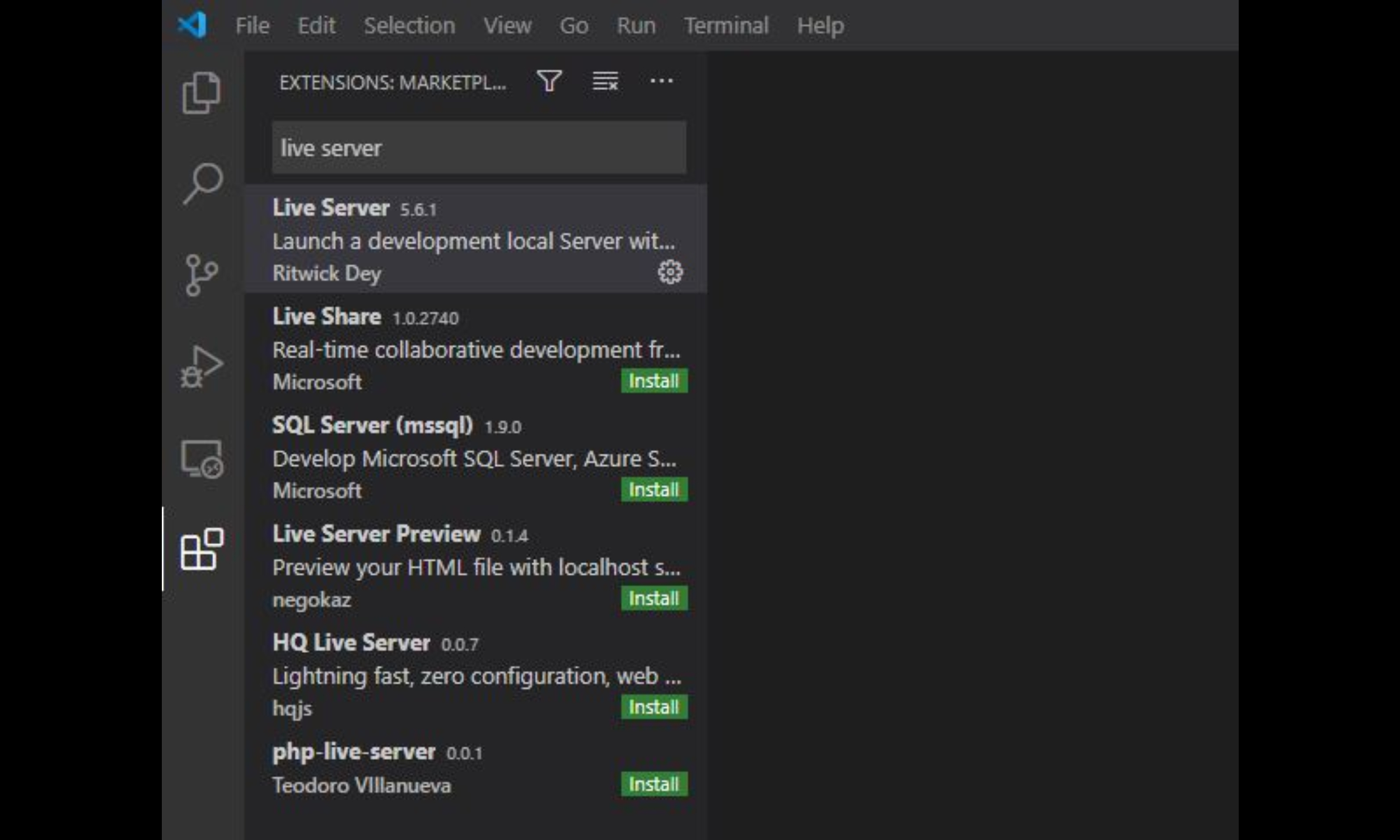
Task: Install the HQ Live Server extension
Action: tap(654, 707)
